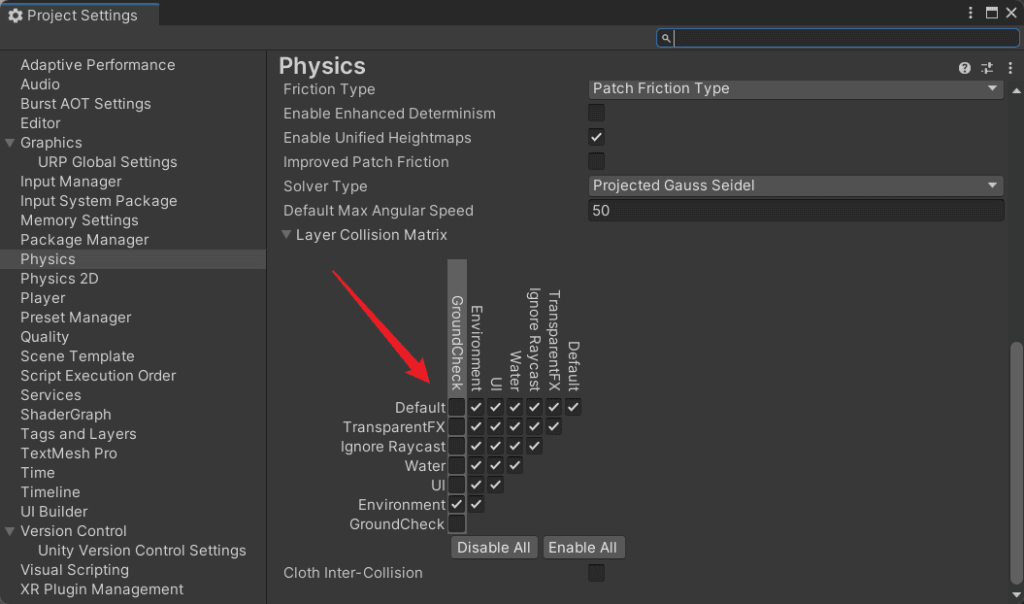Image resolution: width=1024 pixels, height=604 pixels.
Task: Open Physics help documentation icon
Action: (x=965, y=68)
